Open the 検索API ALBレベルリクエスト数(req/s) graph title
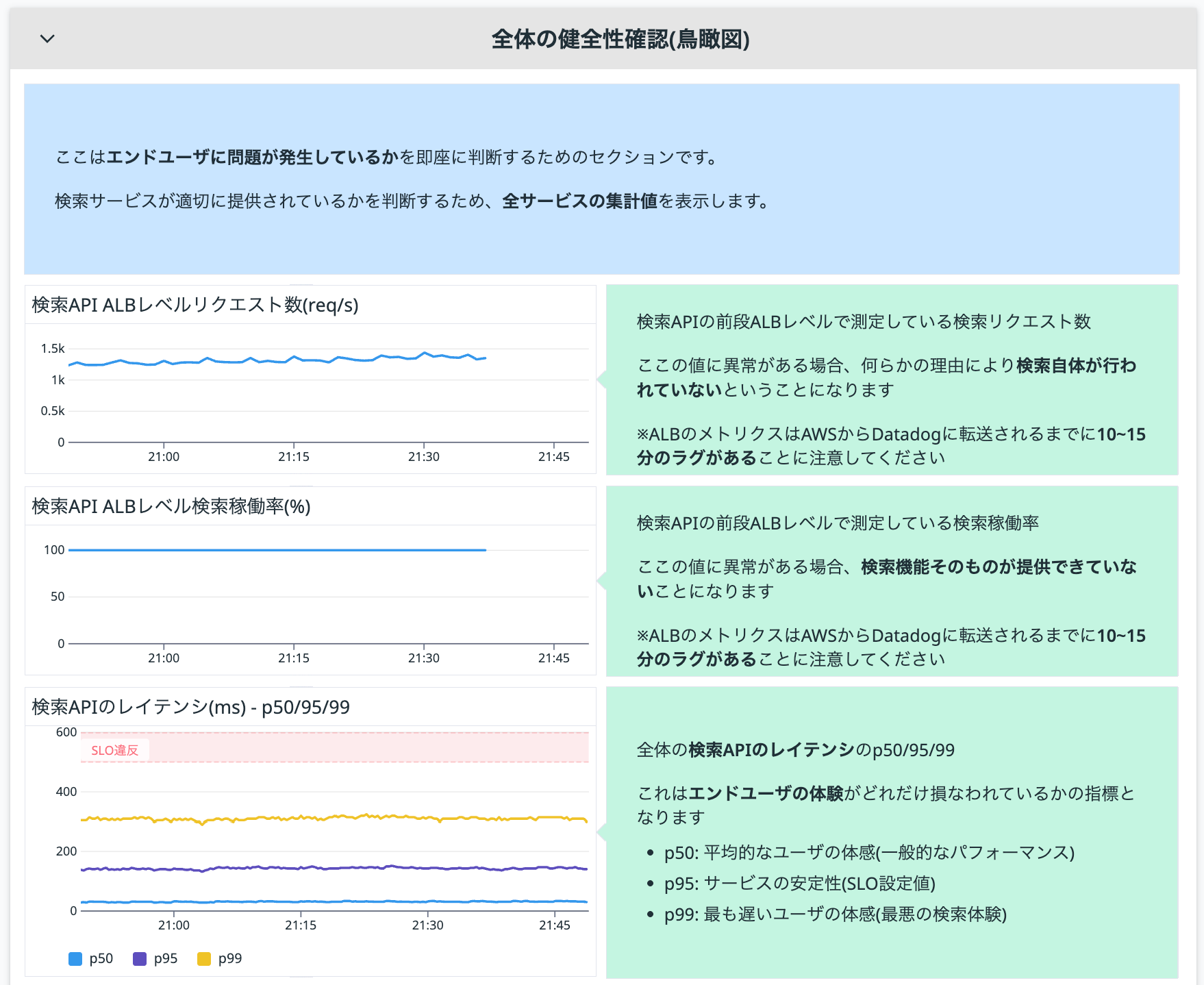Screen dimensions: 1204x985 197,306
